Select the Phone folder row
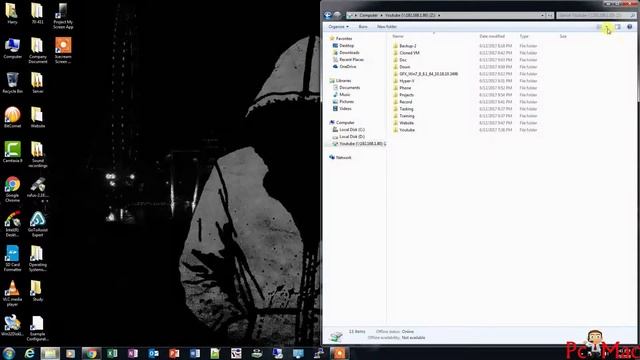640x360 pixels. (465, 88)
